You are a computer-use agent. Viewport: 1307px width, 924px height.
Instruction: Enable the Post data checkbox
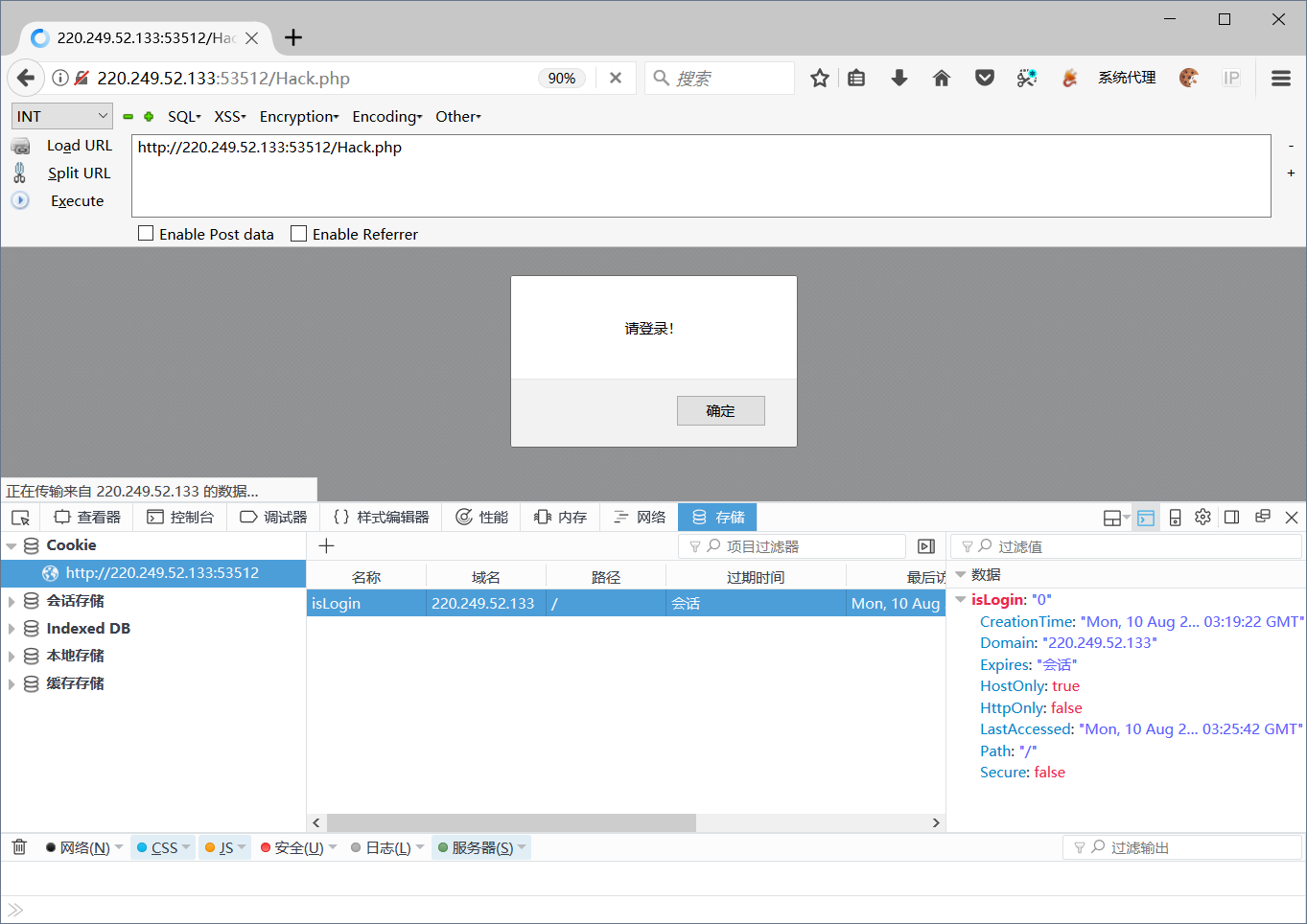pyautogui.click(x=145, y=233)
